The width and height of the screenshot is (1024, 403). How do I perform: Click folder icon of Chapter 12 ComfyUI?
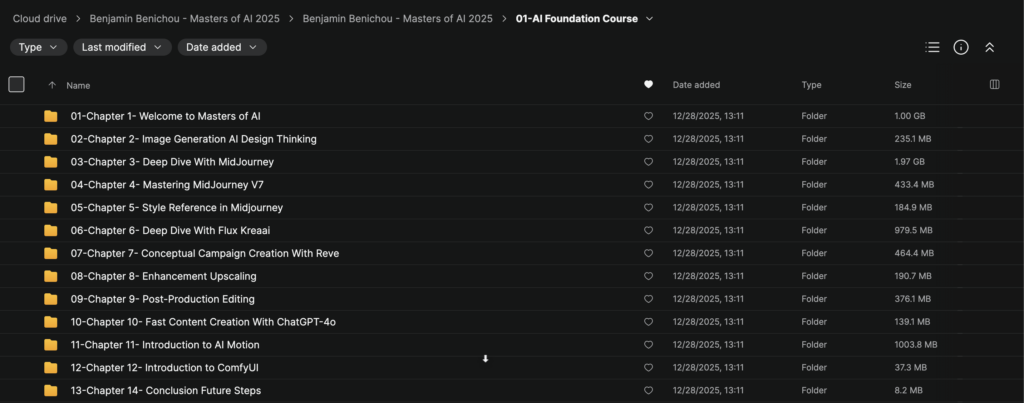pos(51,368)
